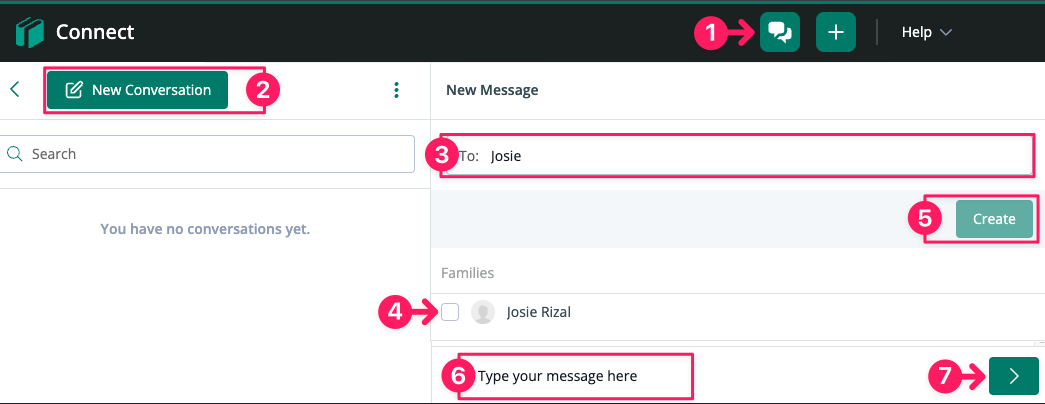Viewport: 1045px width, 404px height.
Task: Send message with the arrow button
Action: (1014, 376)
